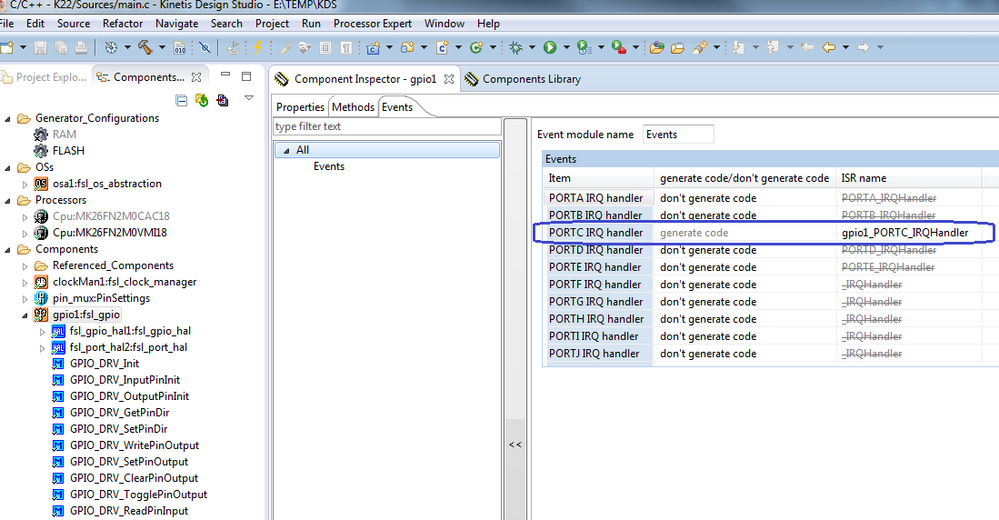Open the Components view menu dropdown
This screenshot has height=520, width=999.
pyautogui.click(x=249, y=98)
